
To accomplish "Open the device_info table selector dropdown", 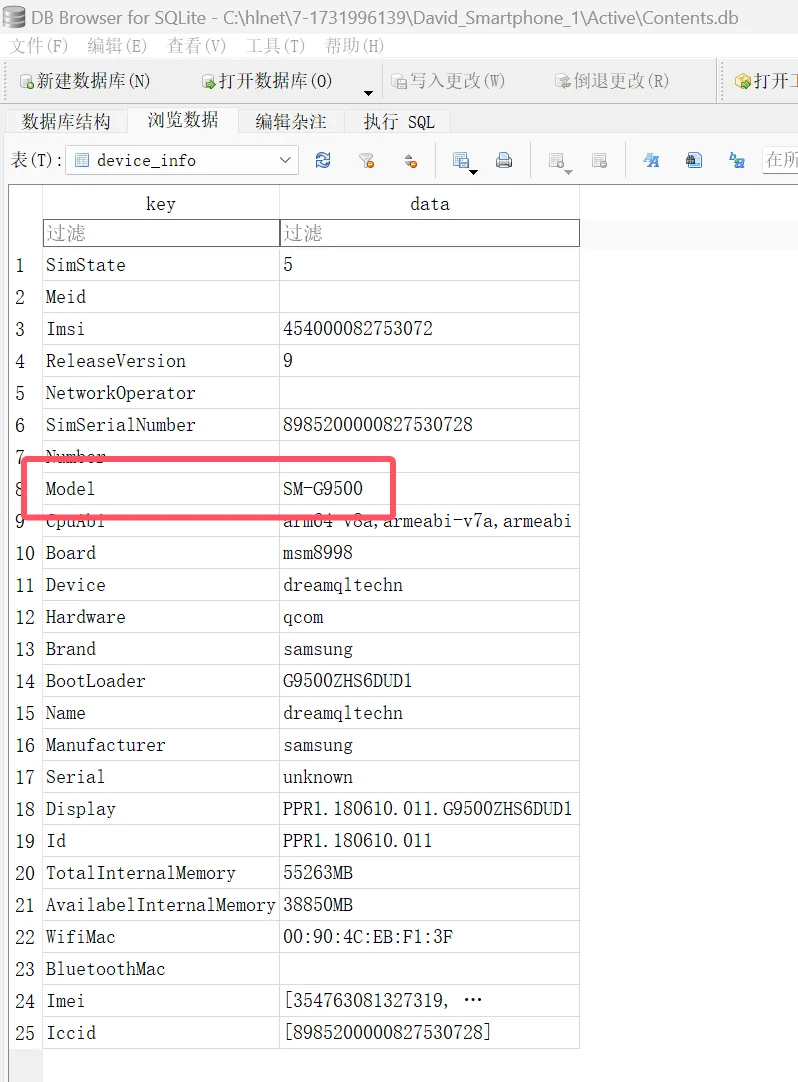I will (x=182, y=160).
